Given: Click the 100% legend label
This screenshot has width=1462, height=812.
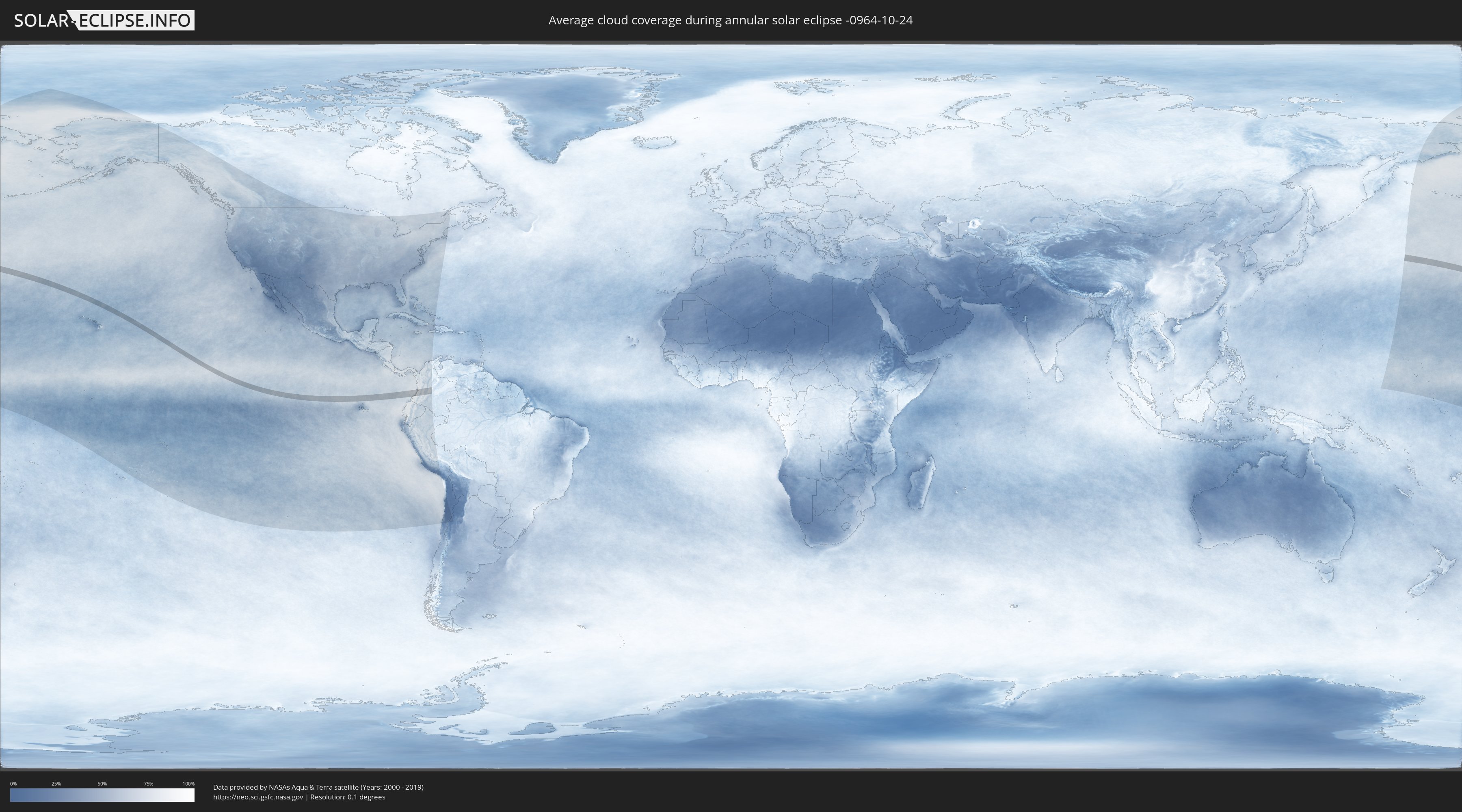Looking at the screenshot, I should click(x=188, y=784).
